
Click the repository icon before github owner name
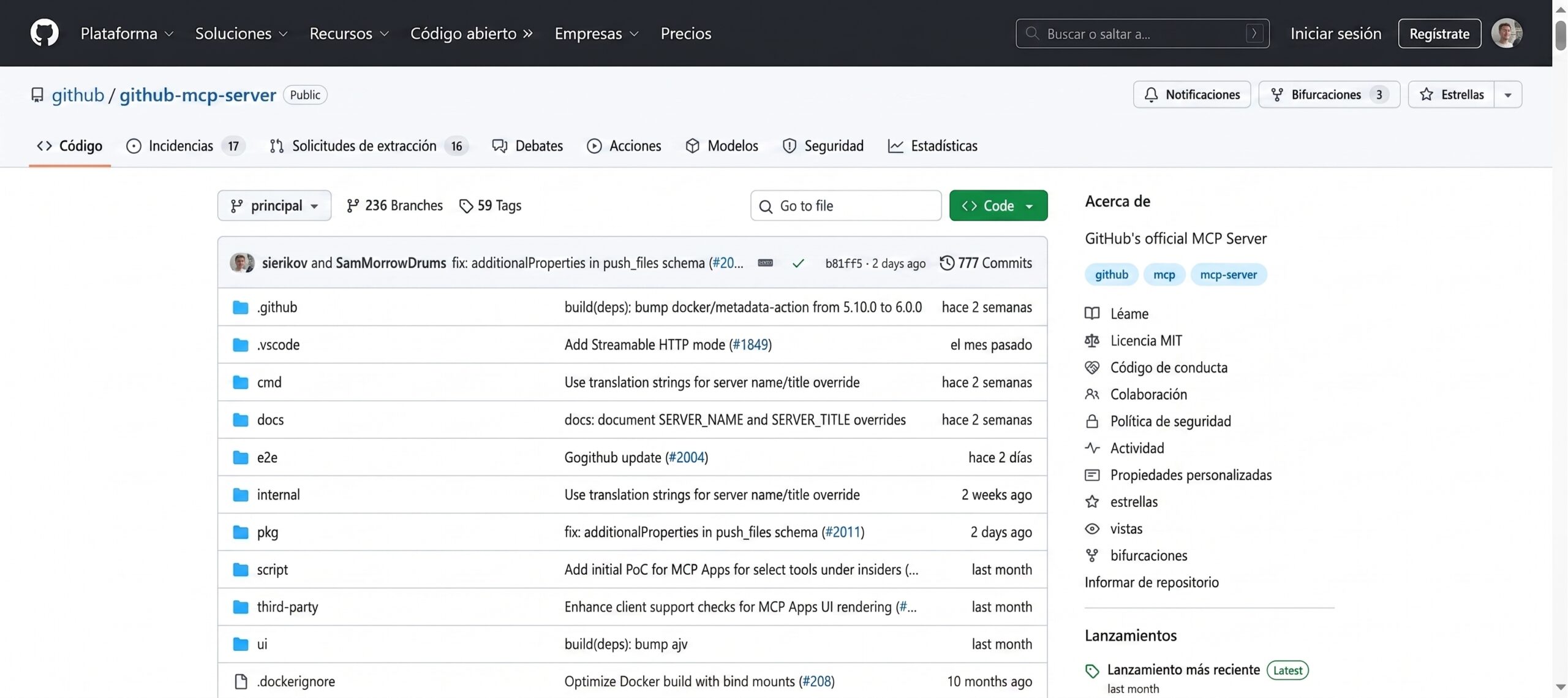[37, 95]
